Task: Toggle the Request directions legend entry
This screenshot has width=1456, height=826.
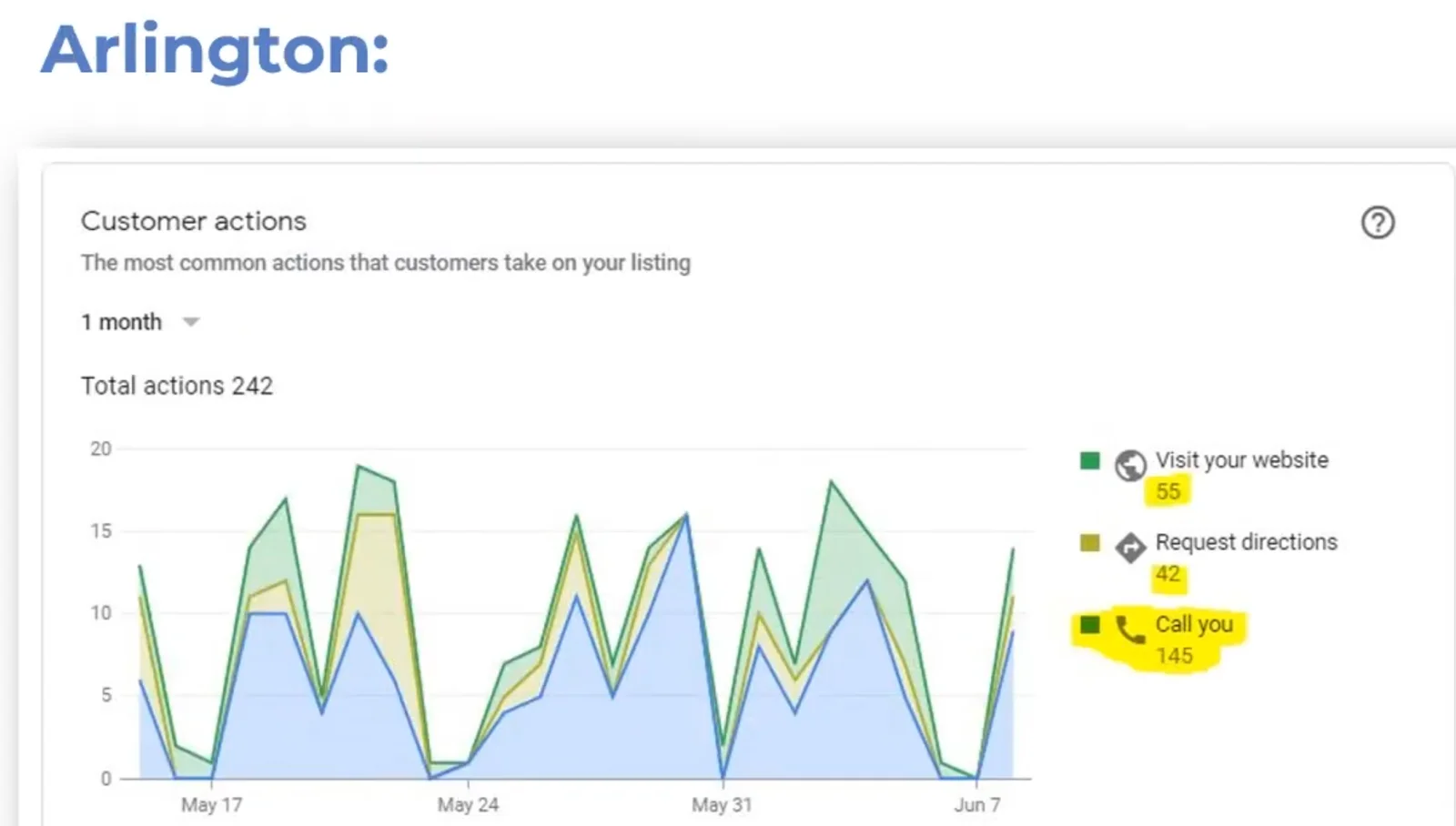Action: [x=1246, y=542]
